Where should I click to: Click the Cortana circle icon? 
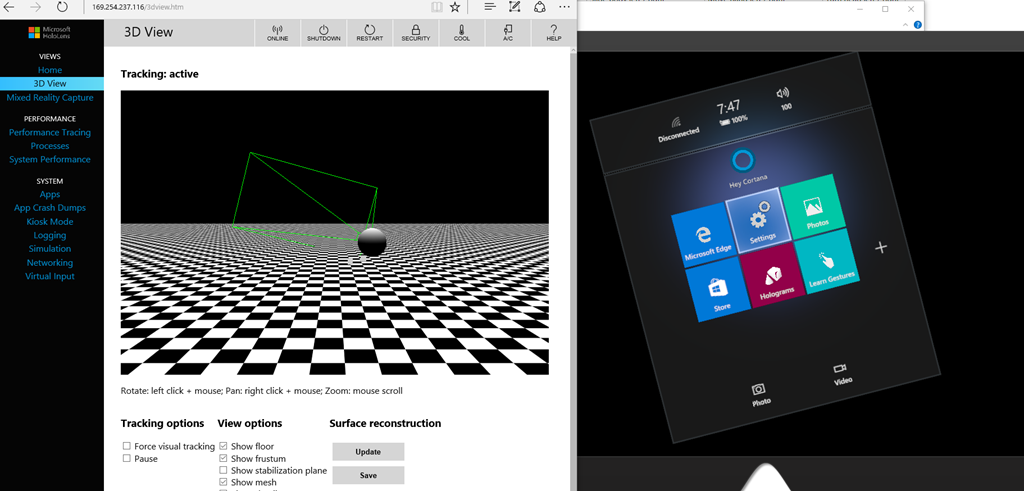pyautogui.click(x=743, y=160)
